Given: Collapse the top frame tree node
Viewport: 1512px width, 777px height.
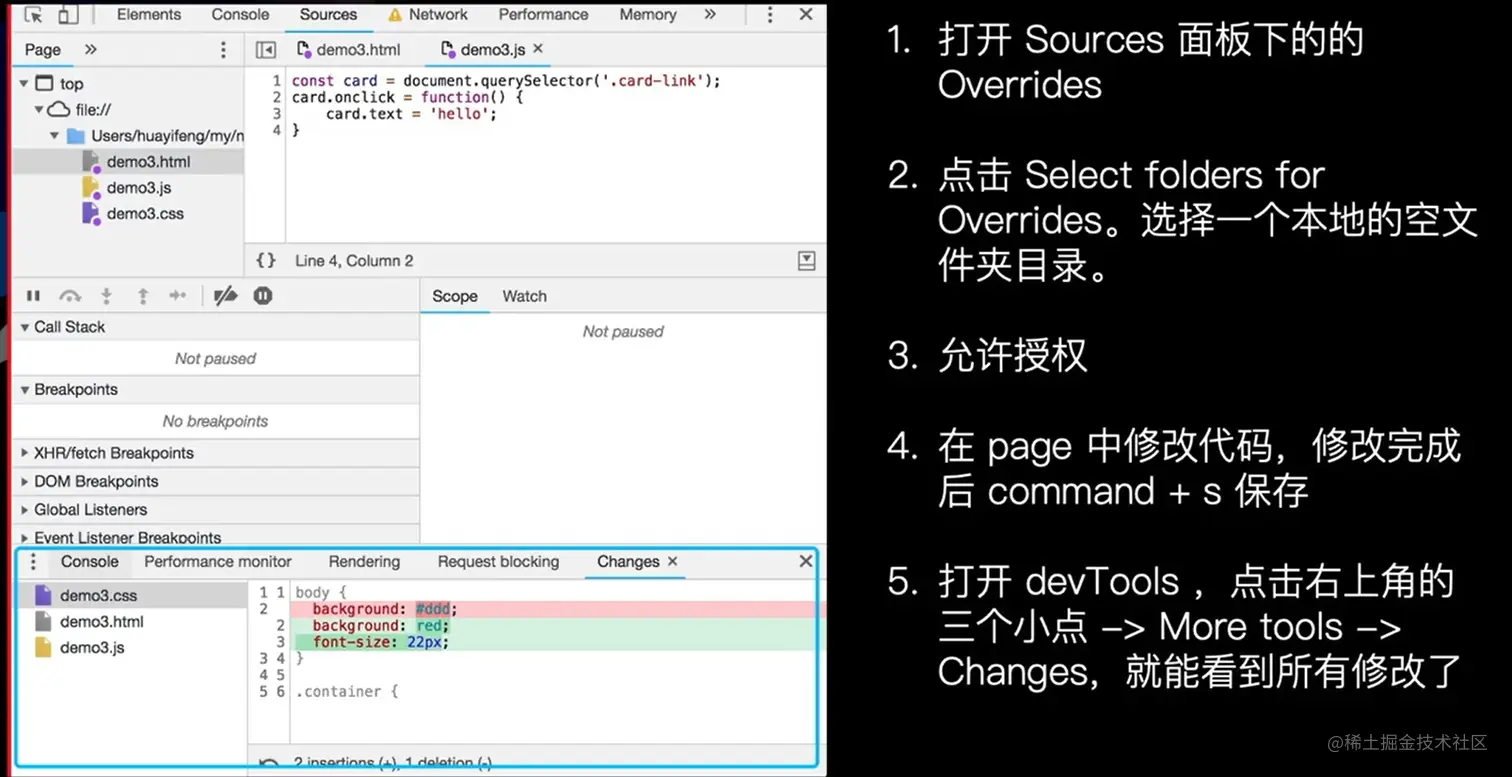Looking at the screenshot, I should coord(24,84).
